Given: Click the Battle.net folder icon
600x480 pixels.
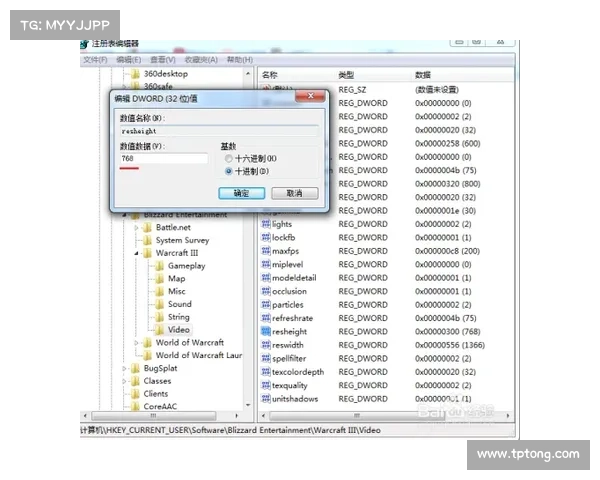Looking at the screenshot, I should 147,227.
